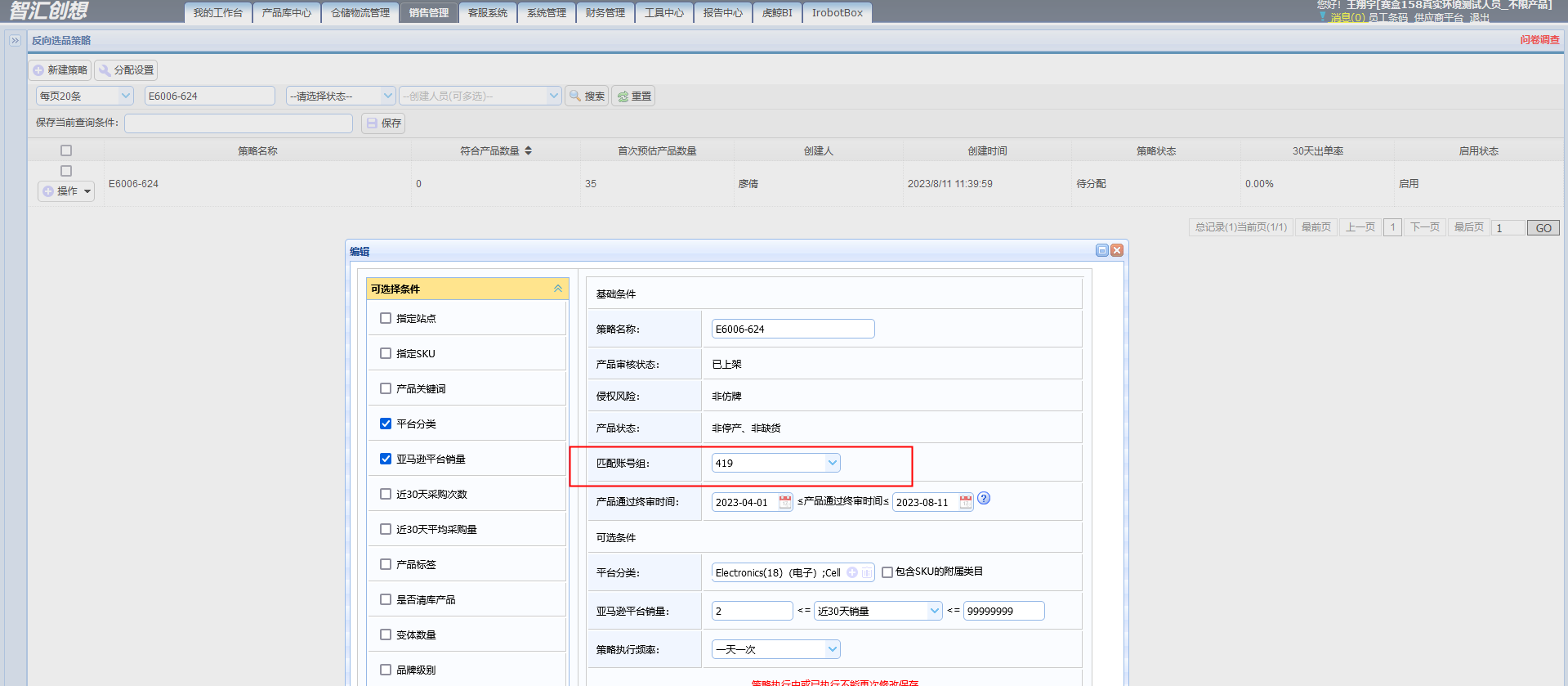Image resolution: width=1568 pixels, height=686 pixels.
Task: Click the 搜索 magnifier search button
Action: pos(587,96)
